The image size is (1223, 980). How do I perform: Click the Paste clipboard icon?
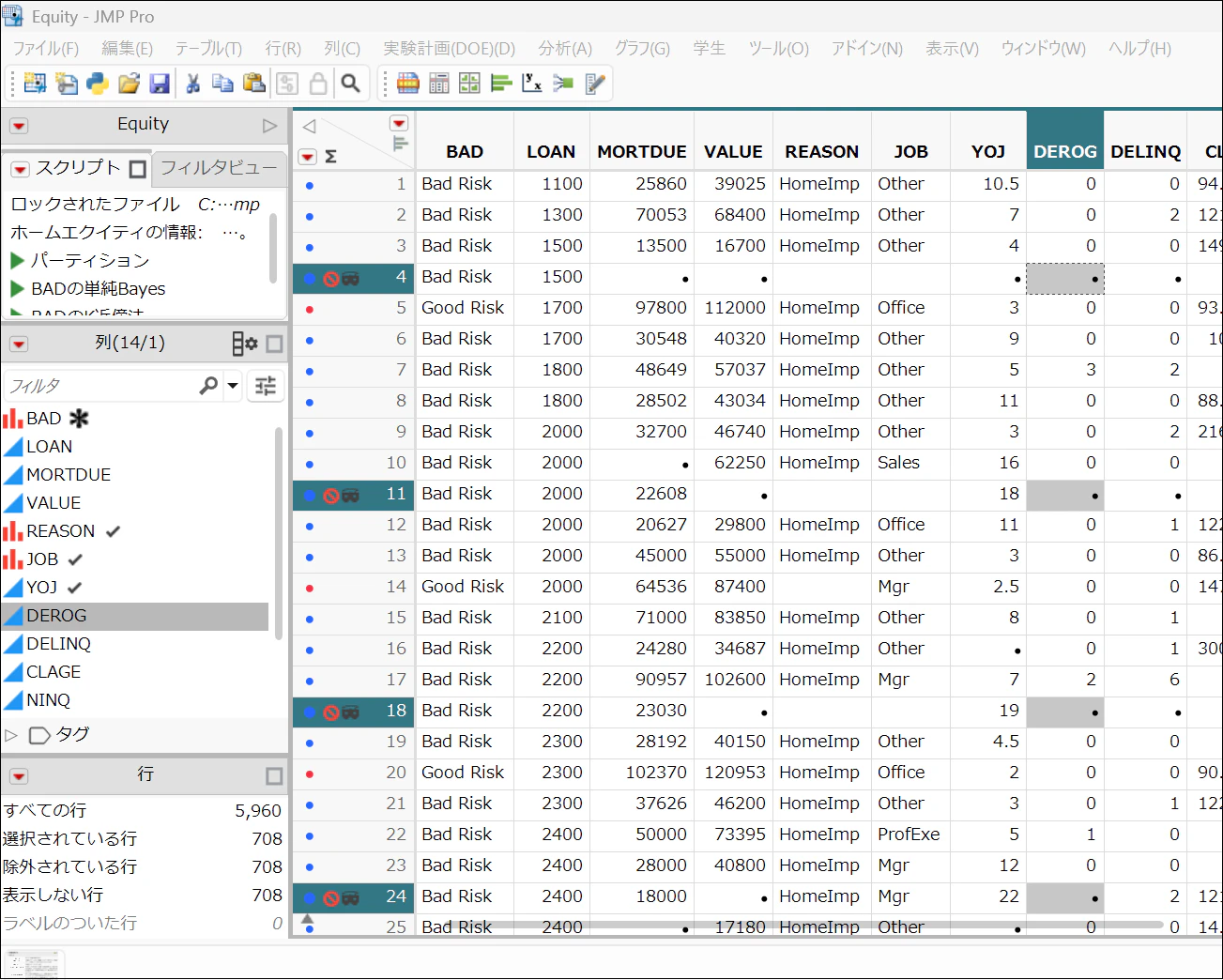(x=254, y=84)
